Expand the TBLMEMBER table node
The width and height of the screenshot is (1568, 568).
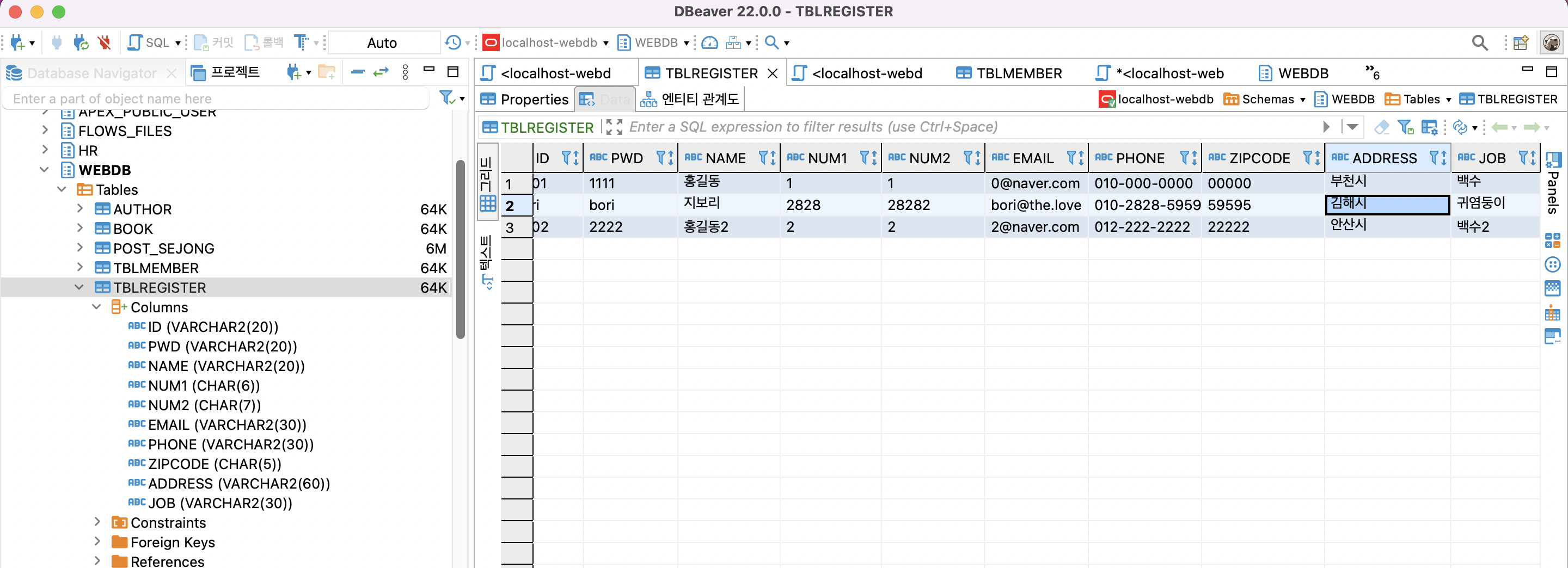tap(79, 267)
